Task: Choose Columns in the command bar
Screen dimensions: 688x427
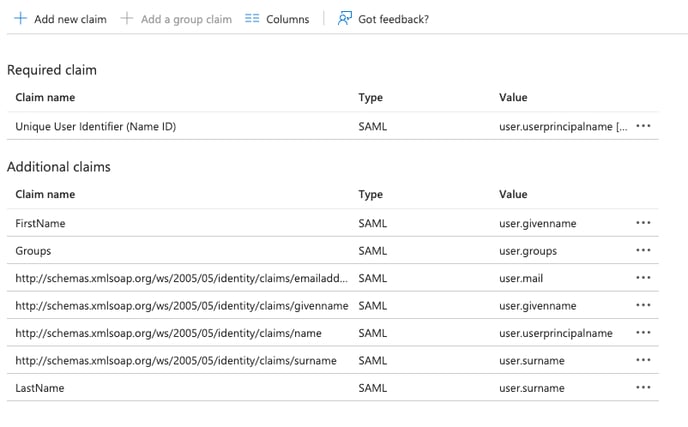Action: 287,19
